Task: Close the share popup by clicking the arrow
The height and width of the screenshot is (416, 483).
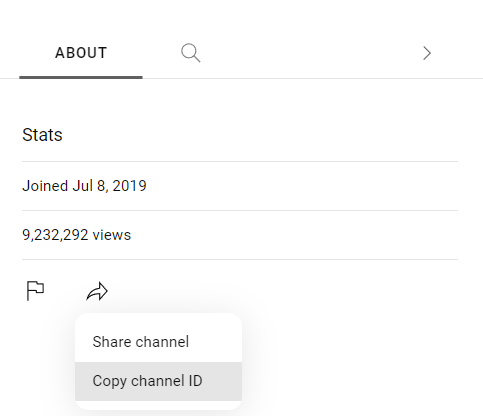Action: (97, 292)
